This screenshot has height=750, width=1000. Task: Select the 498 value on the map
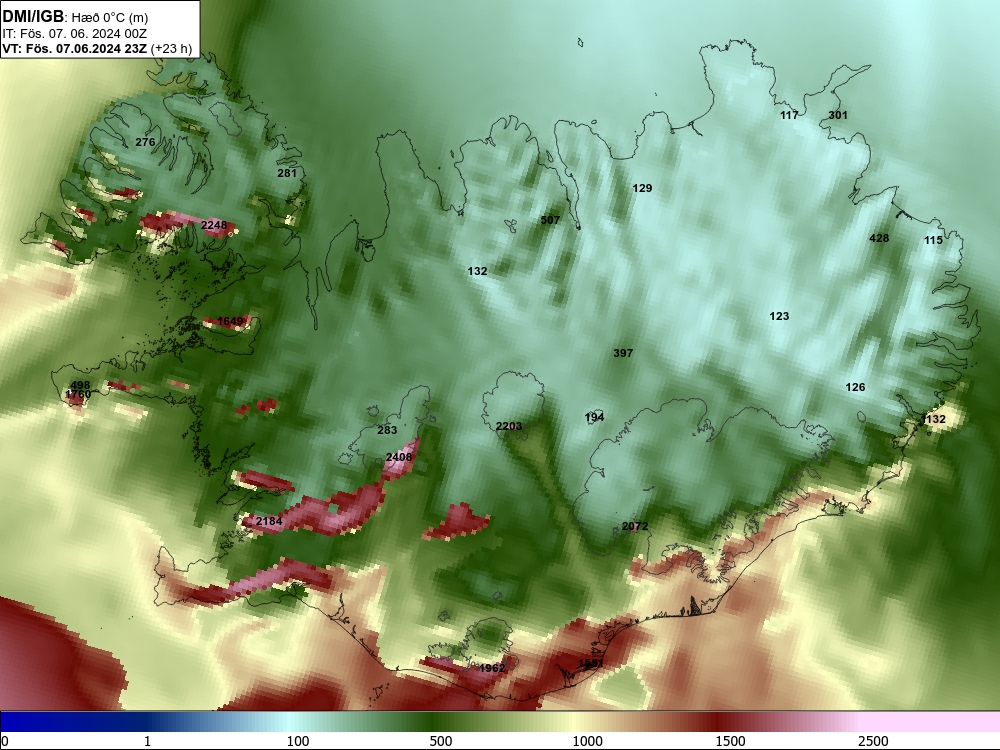point(80,385)
